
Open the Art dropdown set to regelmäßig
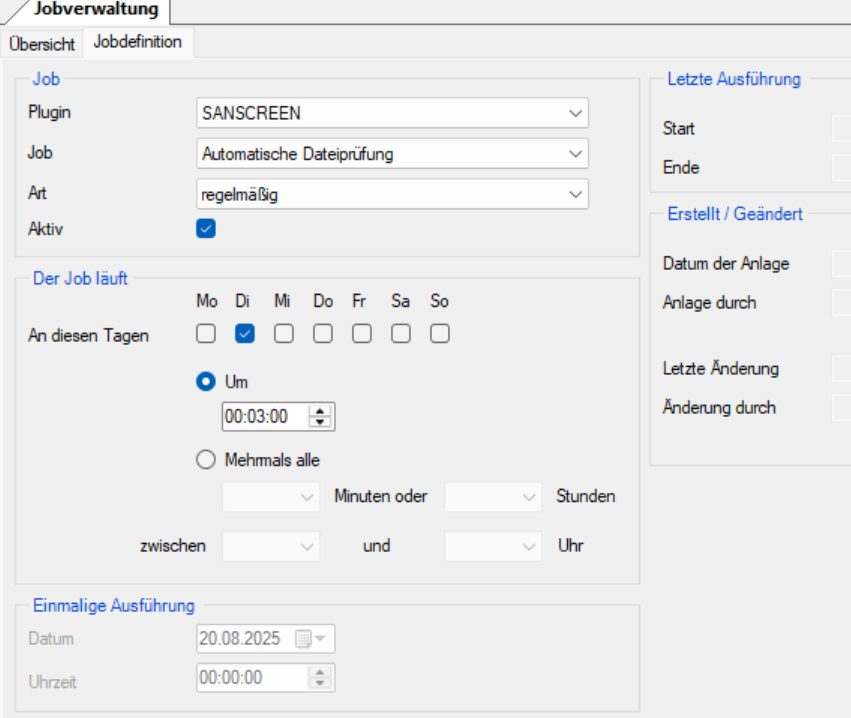tap(392, 194)
